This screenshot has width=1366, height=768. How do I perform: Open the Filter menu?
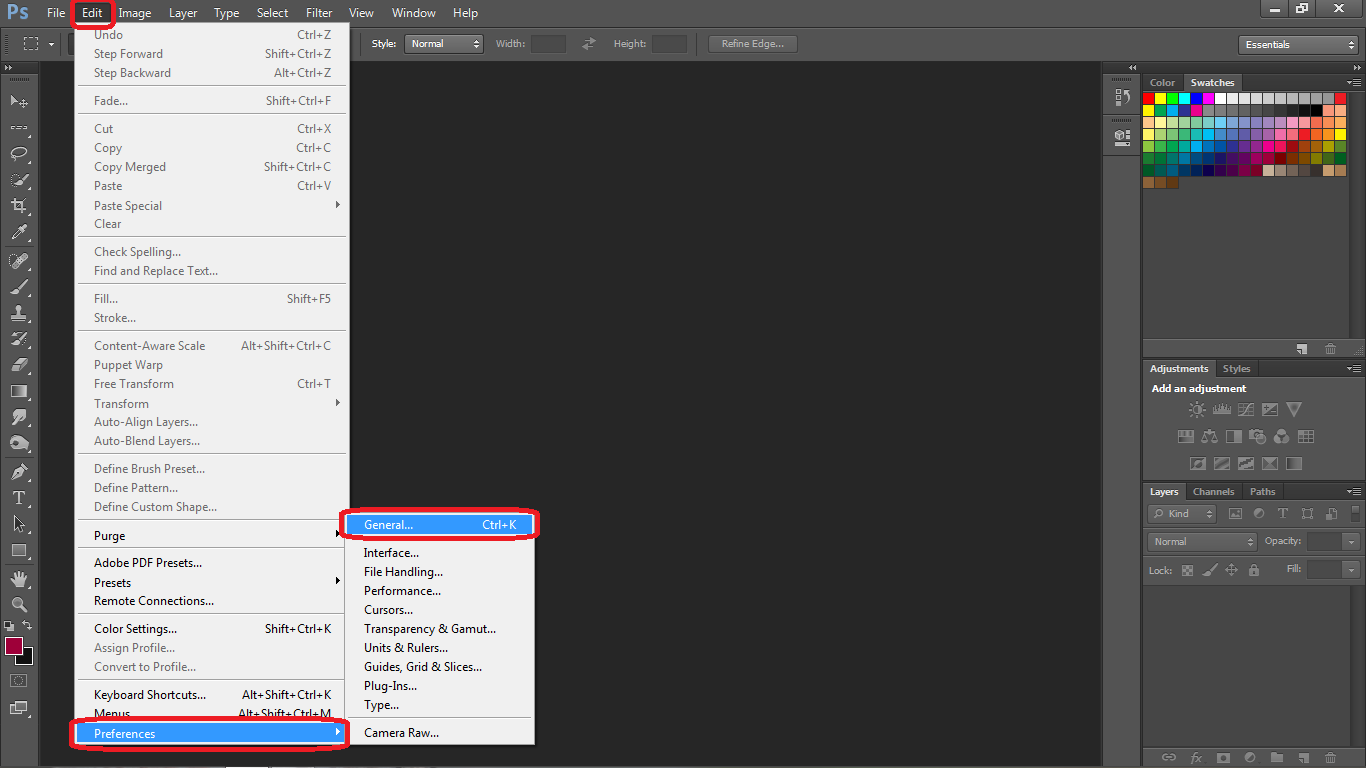point(318,13)
